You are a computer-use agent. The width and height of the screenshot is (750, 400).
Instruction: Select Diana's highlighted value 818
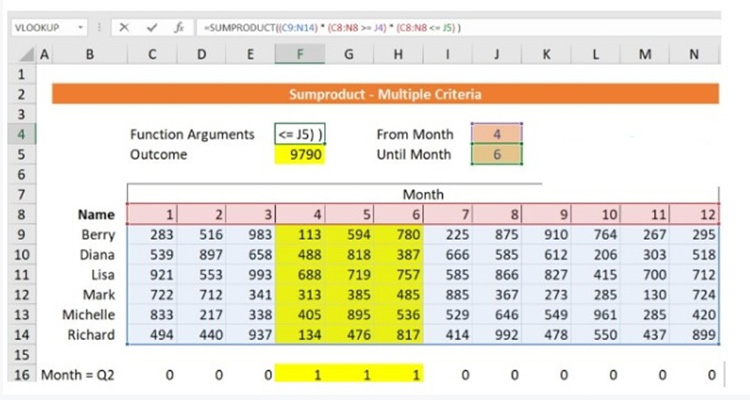coord(349,255)
